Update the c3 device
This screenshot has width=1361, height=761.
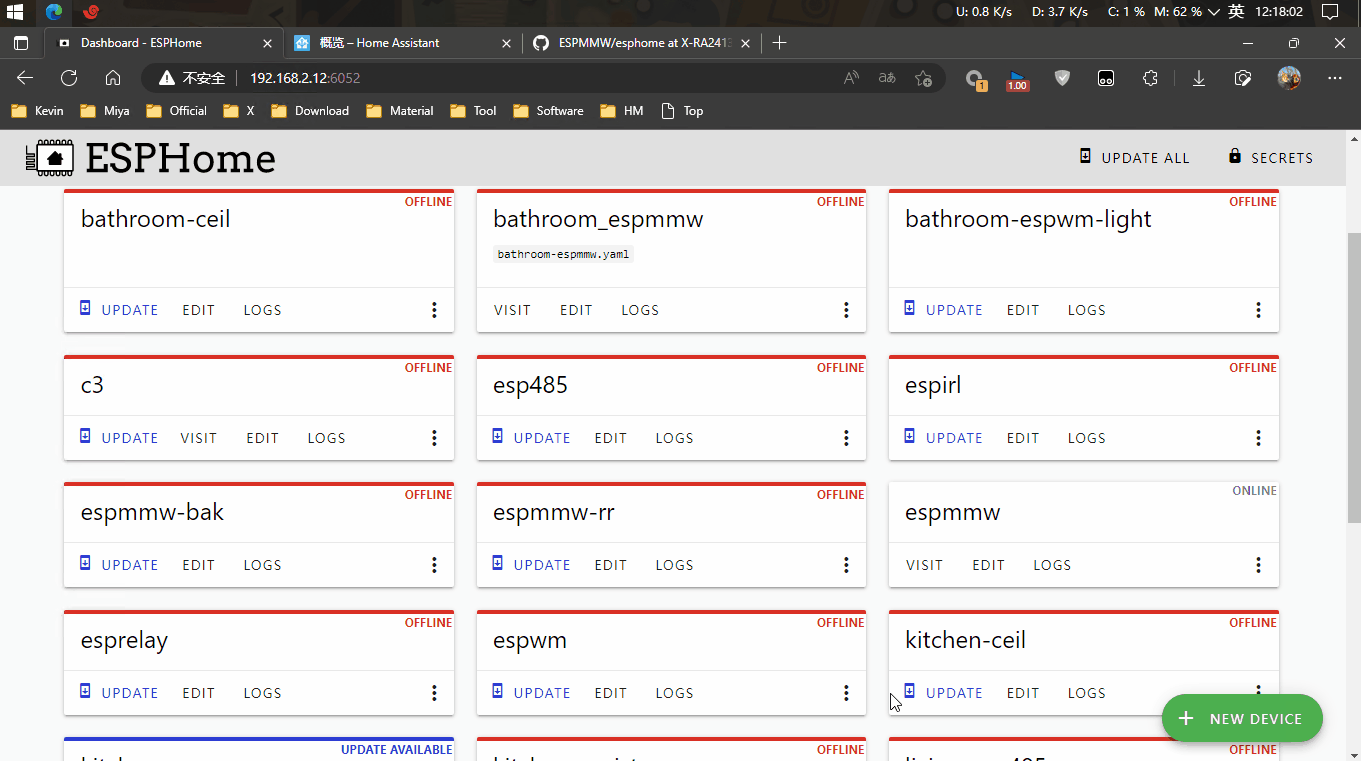(x=119, y=438)
